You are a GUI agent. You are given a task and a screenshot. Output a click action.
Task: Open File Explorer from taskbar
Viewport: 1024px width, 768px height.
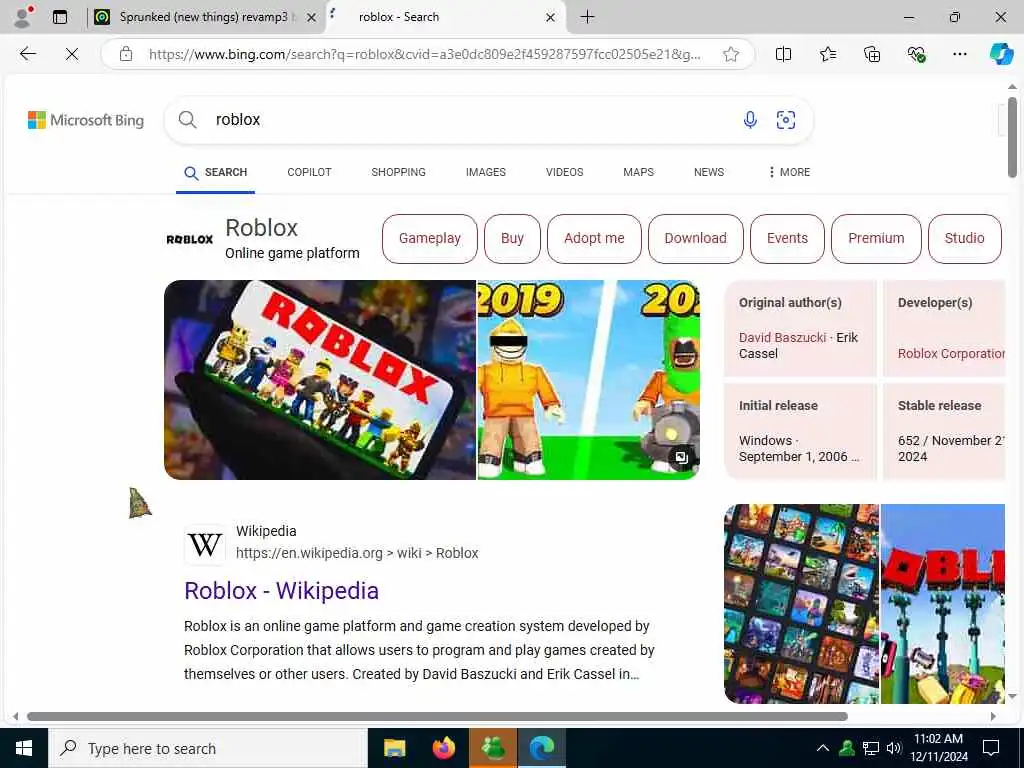[x=394, y=748]
